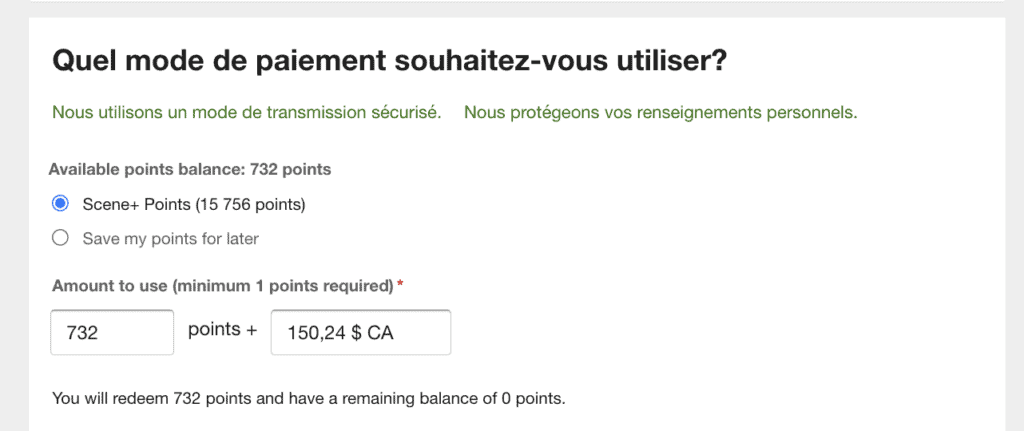Select the Scene+ Points radio button
The width and height of the screenshot is (1024, 431).
coord(60,204)
